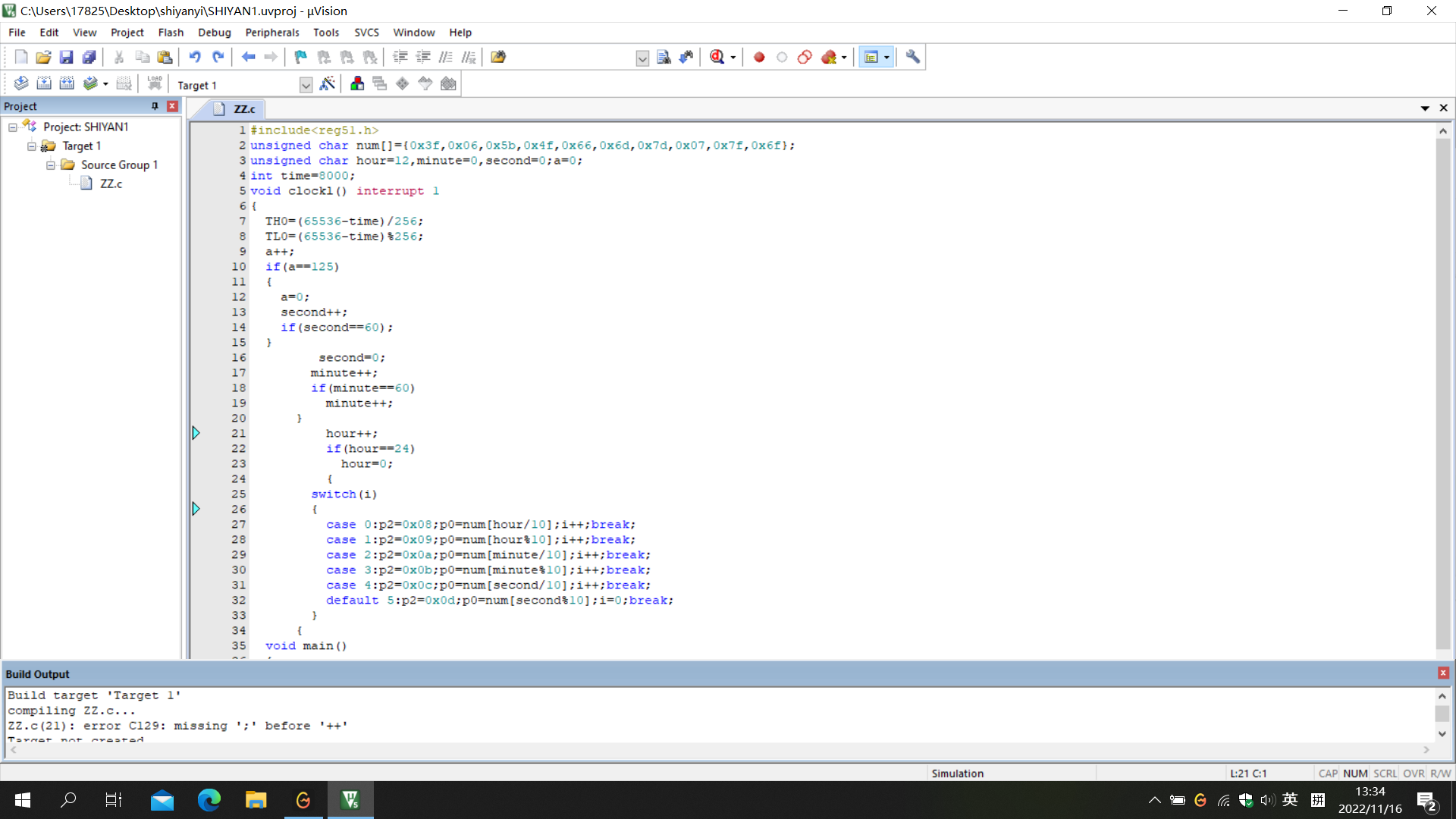The width and height of the screenshot is (1456, 819).
Task: Place cursor on line 21 hour++
Action: tap(352, 434)
